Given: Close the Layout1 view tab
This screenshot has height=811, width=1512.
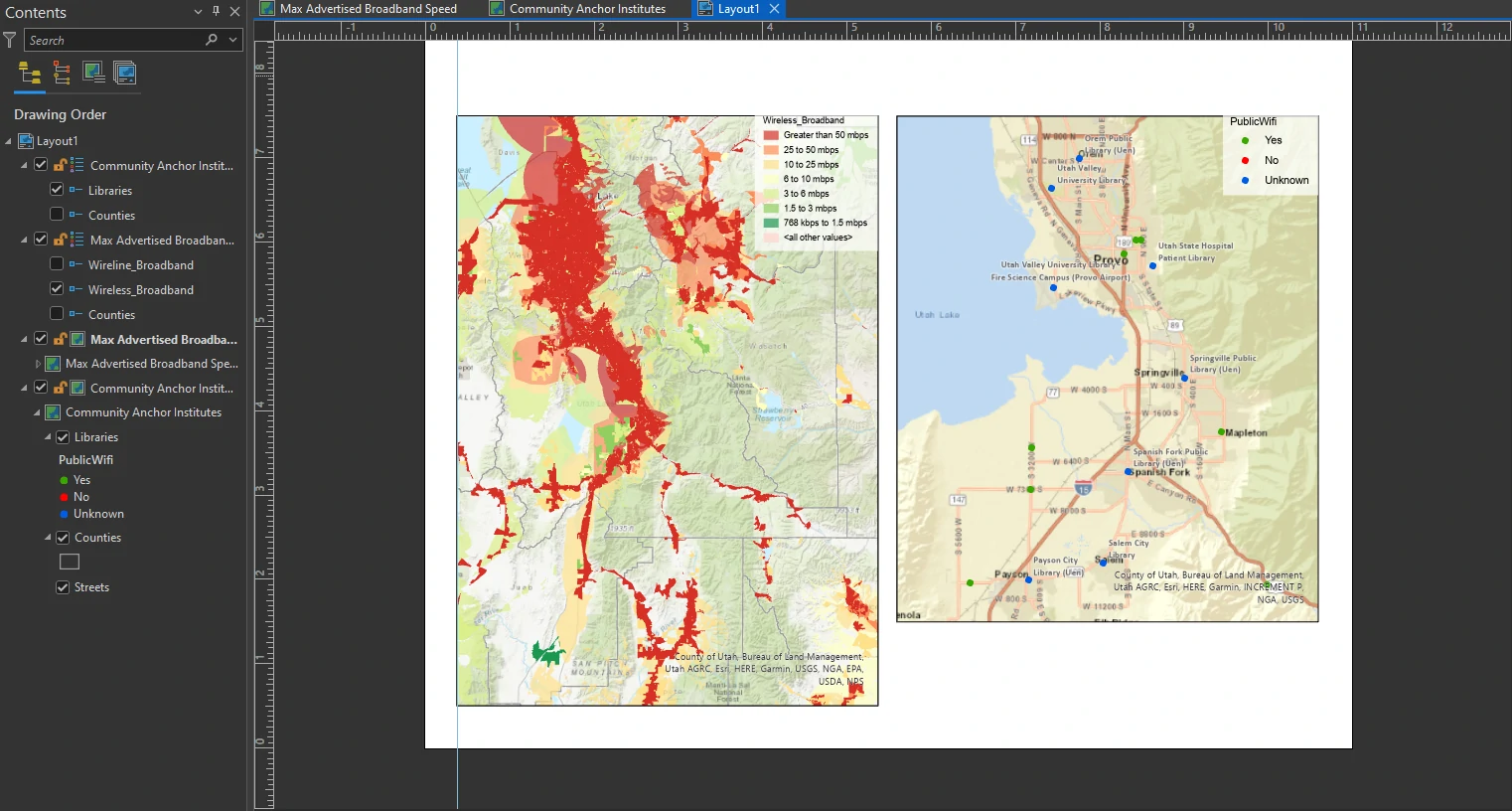Looking at the screenshot, I should [x=775, y=9].
